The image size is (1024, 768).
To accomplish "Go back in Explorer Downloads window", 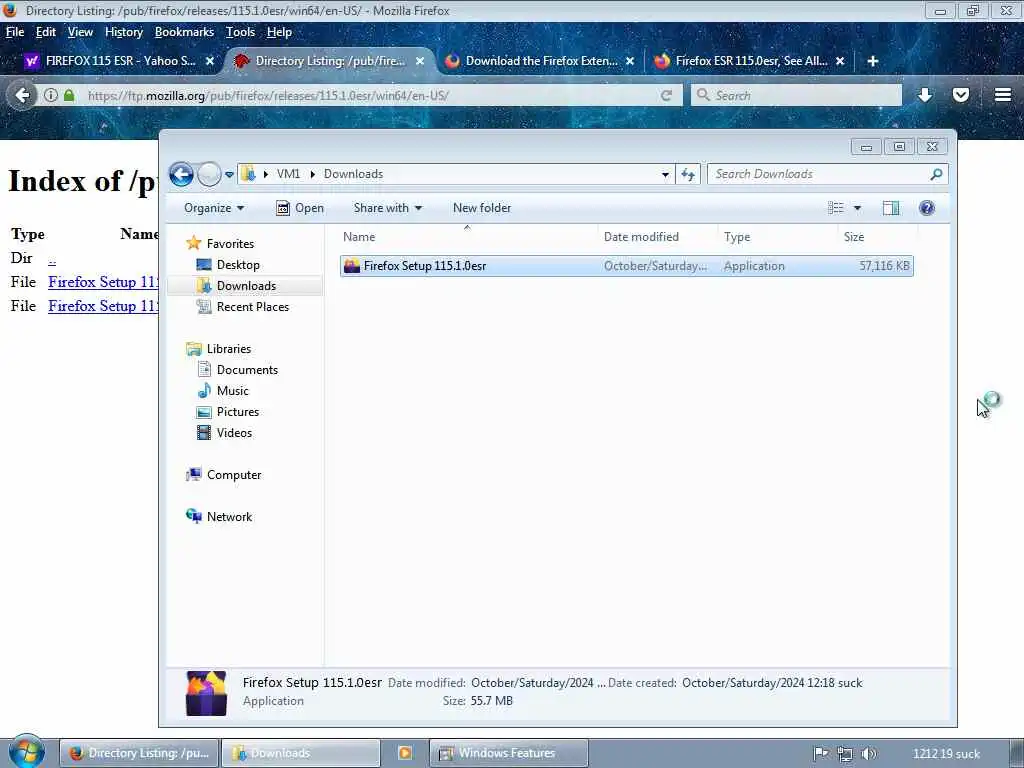I will (x=182, y=174).
